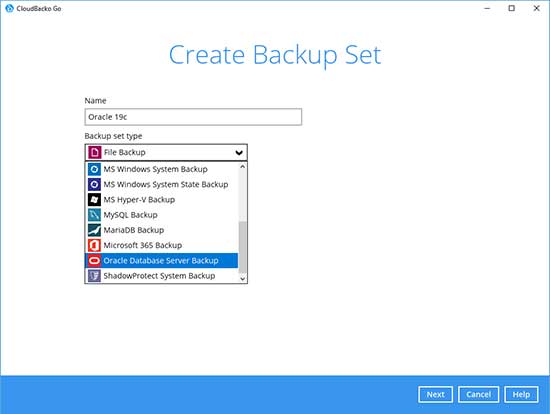Proceed with the Next button
The width and height of the screenshot is (550, 414).
point(435,394)
